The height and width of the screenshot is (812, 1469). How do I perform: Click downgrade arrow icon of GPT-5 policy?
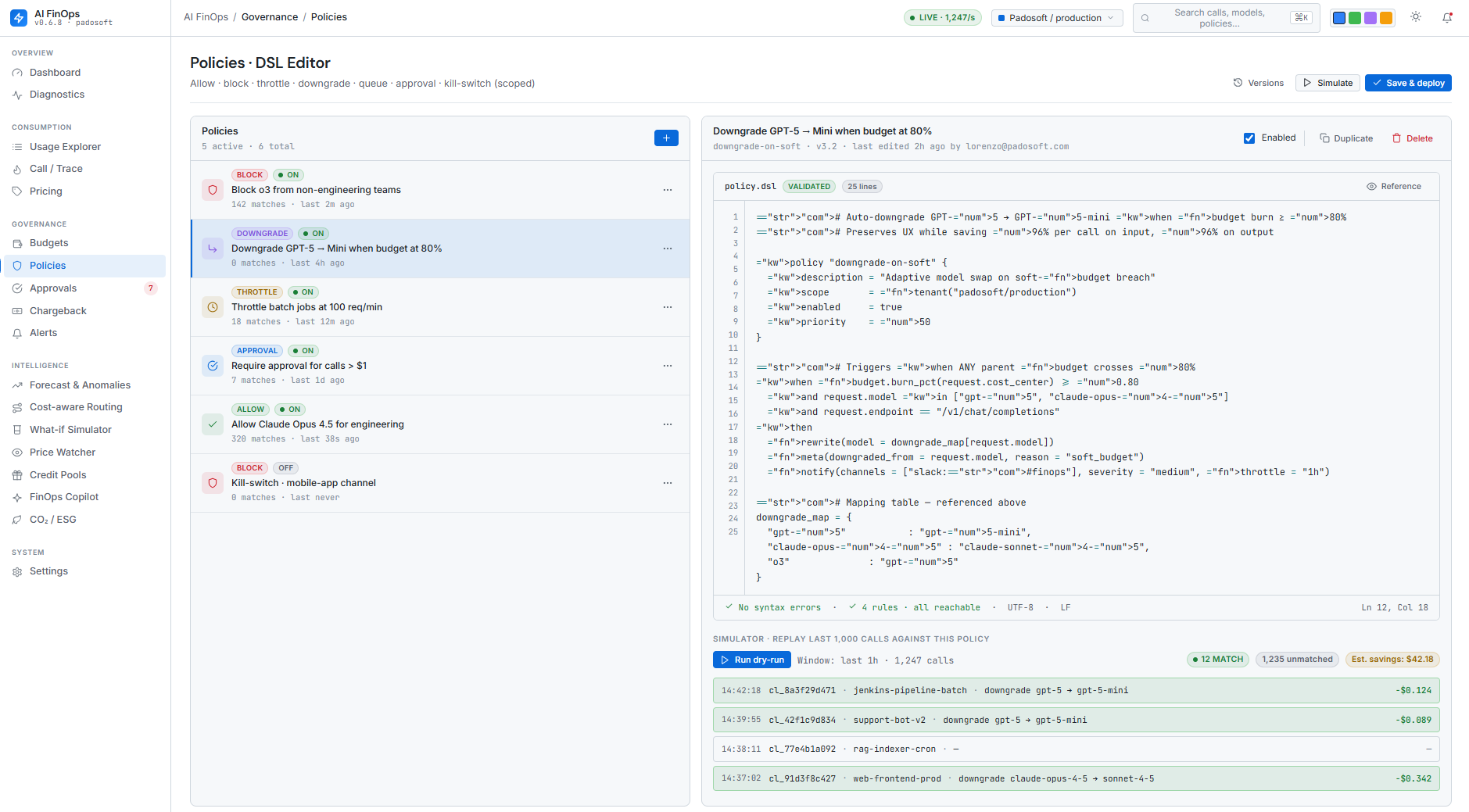point(213,249)
